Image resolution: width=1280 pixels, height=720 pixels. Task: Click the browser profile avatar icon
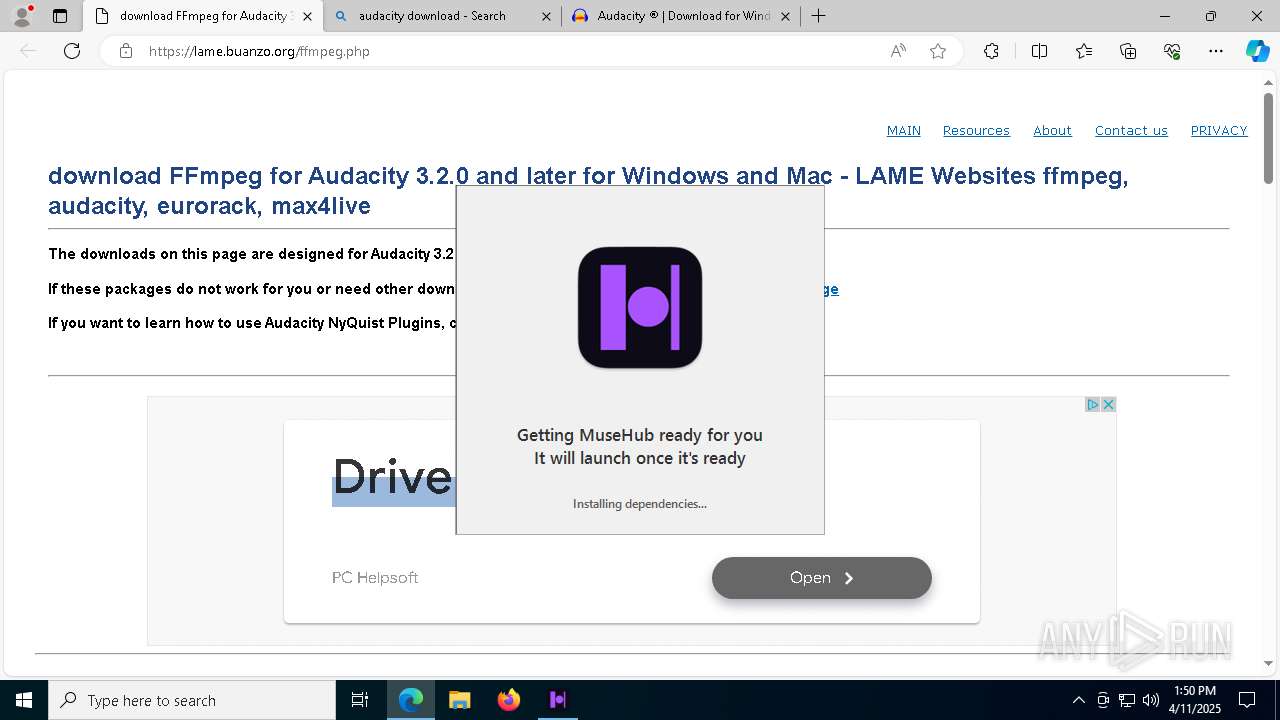click(22, 16)
